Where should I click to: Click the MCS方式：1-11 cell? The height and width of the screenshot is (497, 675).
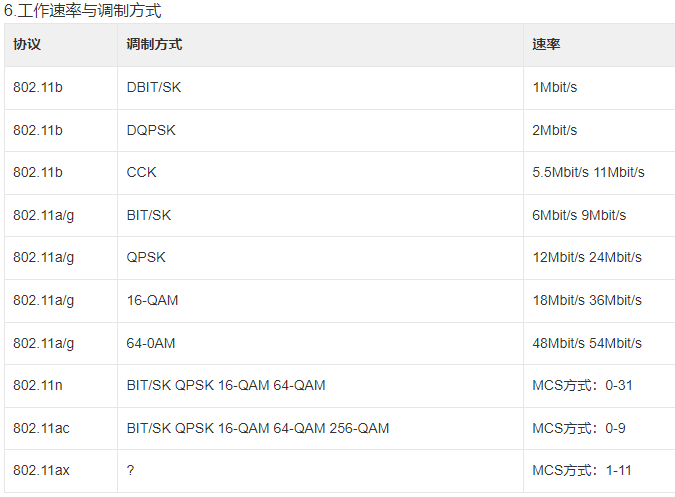tap(581, 470)
